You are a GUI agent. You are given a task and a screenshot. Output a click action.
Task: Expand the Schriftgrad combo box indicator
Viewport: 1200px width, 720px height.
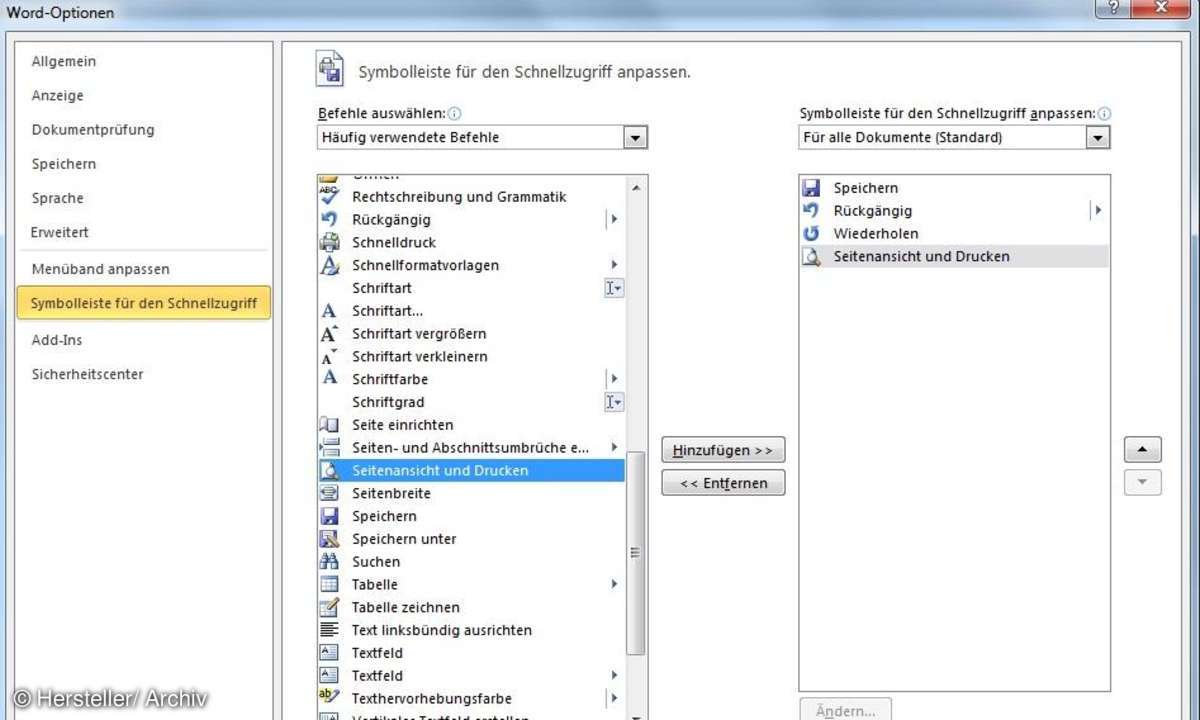pyautogui.click(x=614, y=402)
